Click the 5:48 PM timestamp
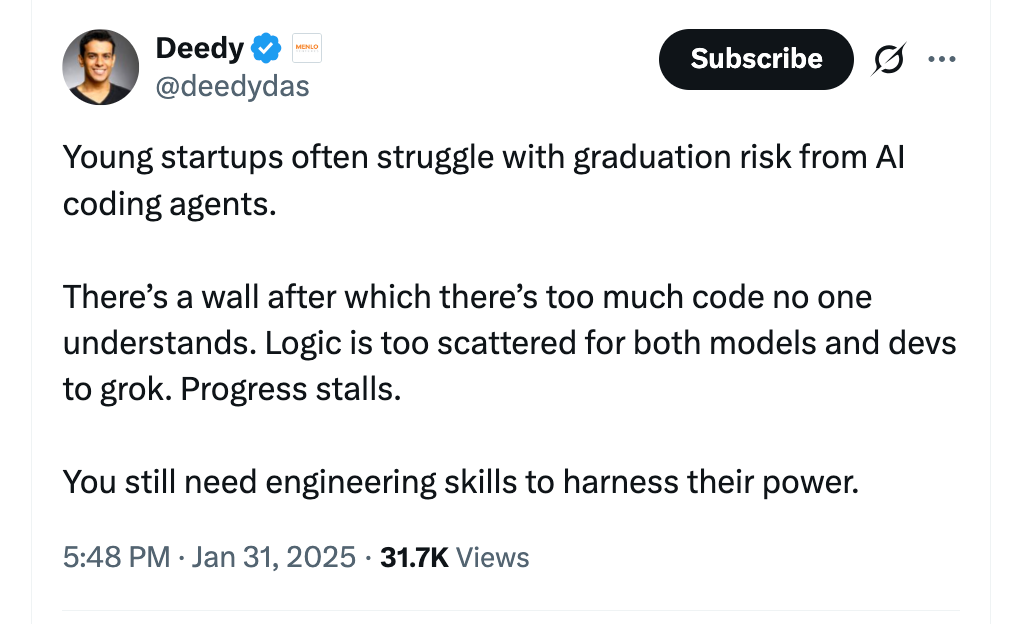Viewport: 1018px width, 624px height. click(x=116, y=557)
